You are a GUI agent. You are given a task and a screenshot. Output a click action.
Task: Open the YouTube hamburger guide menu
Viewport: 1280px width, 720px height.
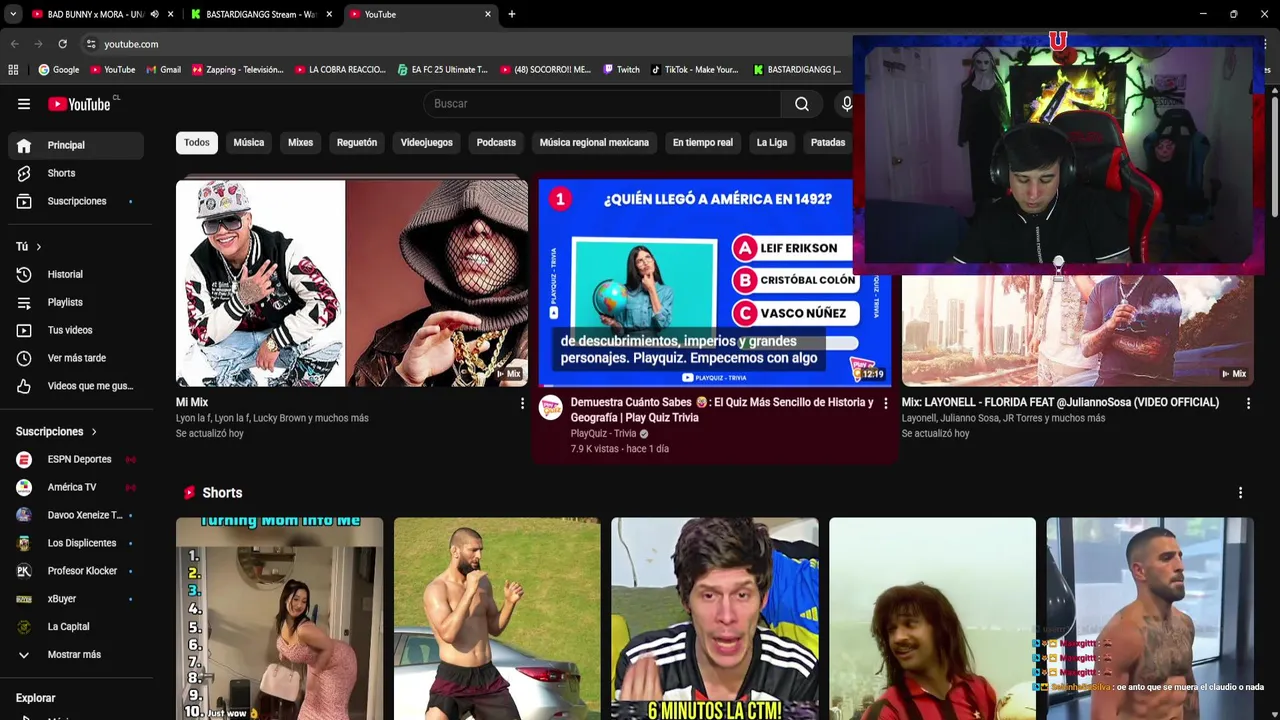pyautogui.click(x=24, y=104)
